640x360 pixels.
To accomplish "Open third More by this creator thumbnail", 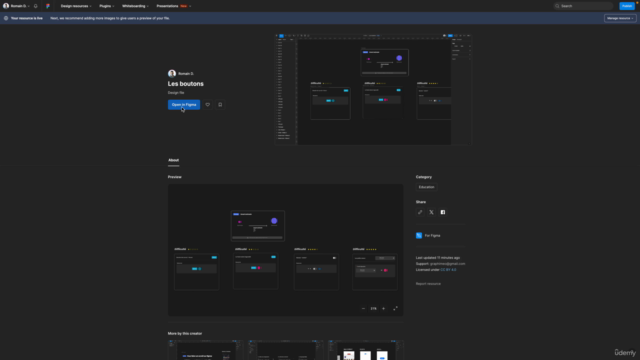I will tap(366, 350).
